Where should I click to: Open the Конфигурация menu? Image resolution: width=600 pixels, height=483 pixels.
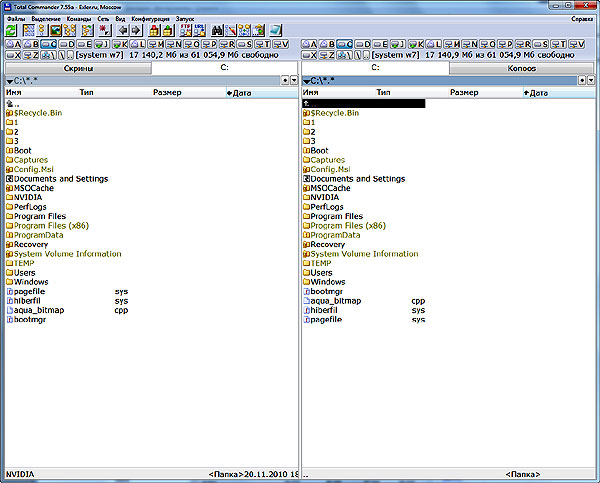click(148, 19)
